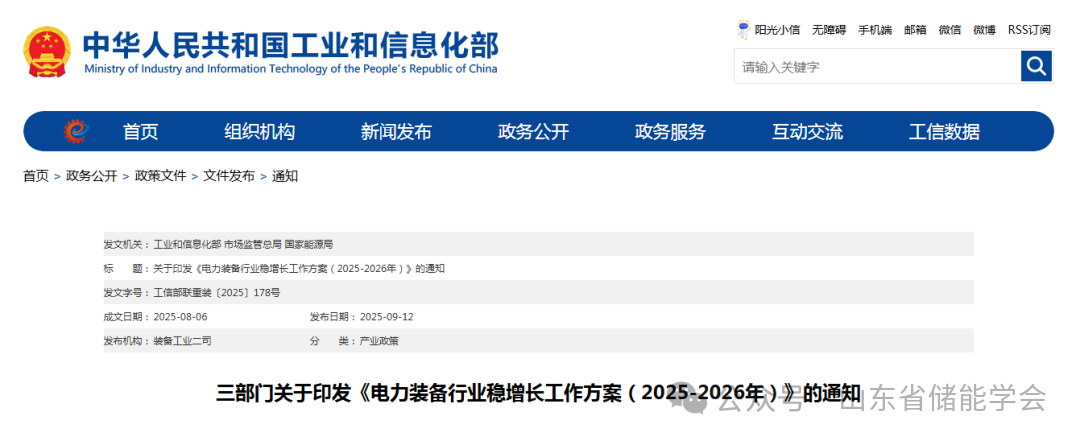Open the 工信数据 navigation menu item
This screenshot has width=1080, height=441.
[x=944, y=132]
